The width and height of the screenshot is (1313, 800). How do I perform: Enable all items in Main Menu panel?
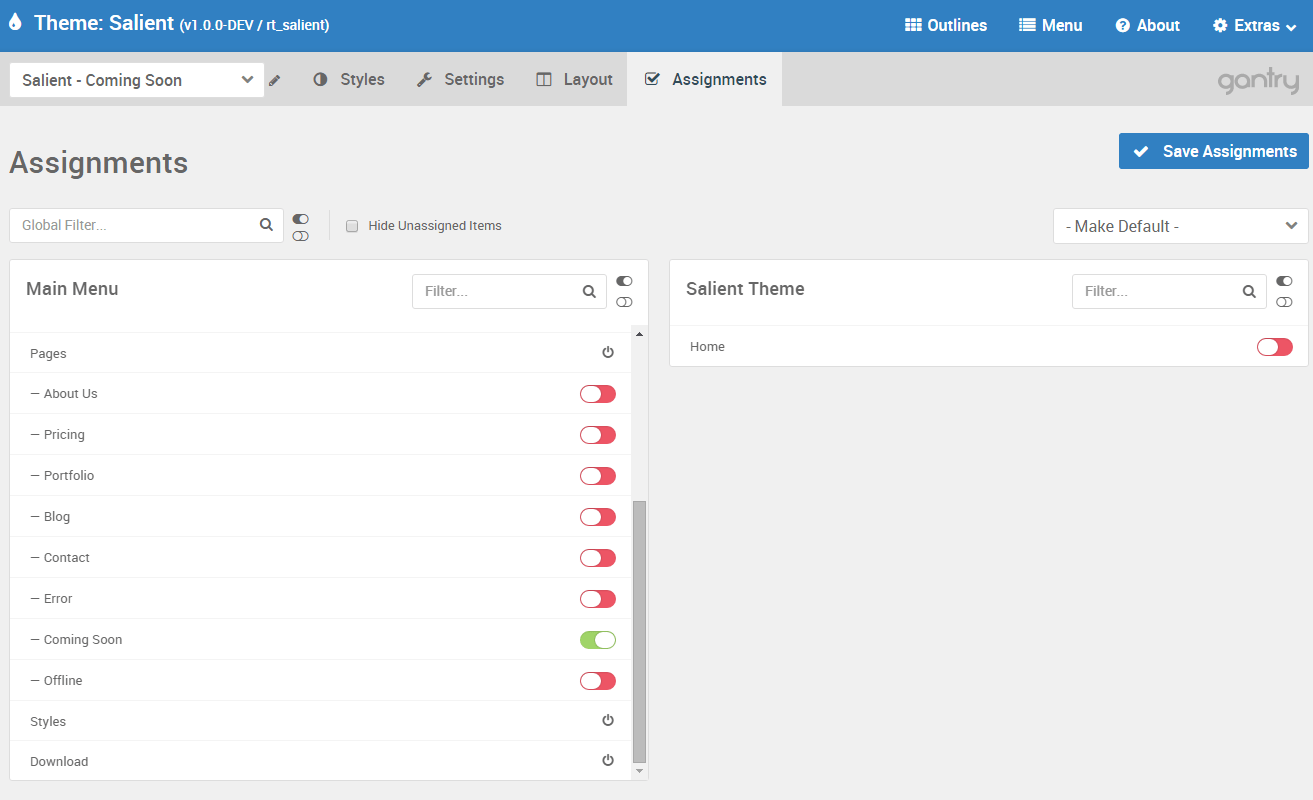pos(625,282)
